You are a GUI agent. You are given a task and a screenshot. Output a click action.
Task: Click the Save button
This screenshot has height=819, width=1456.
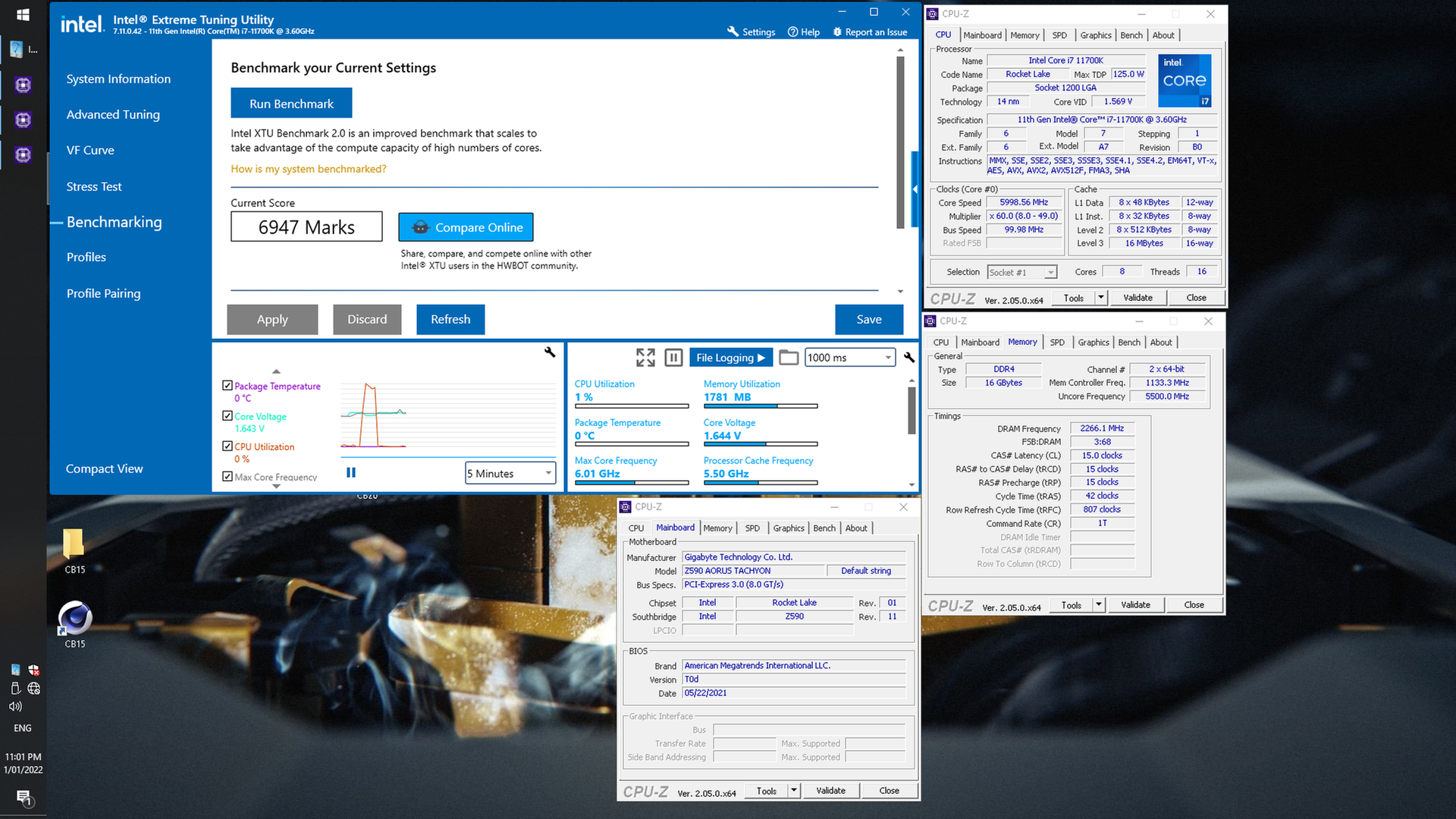click(869, 319)
